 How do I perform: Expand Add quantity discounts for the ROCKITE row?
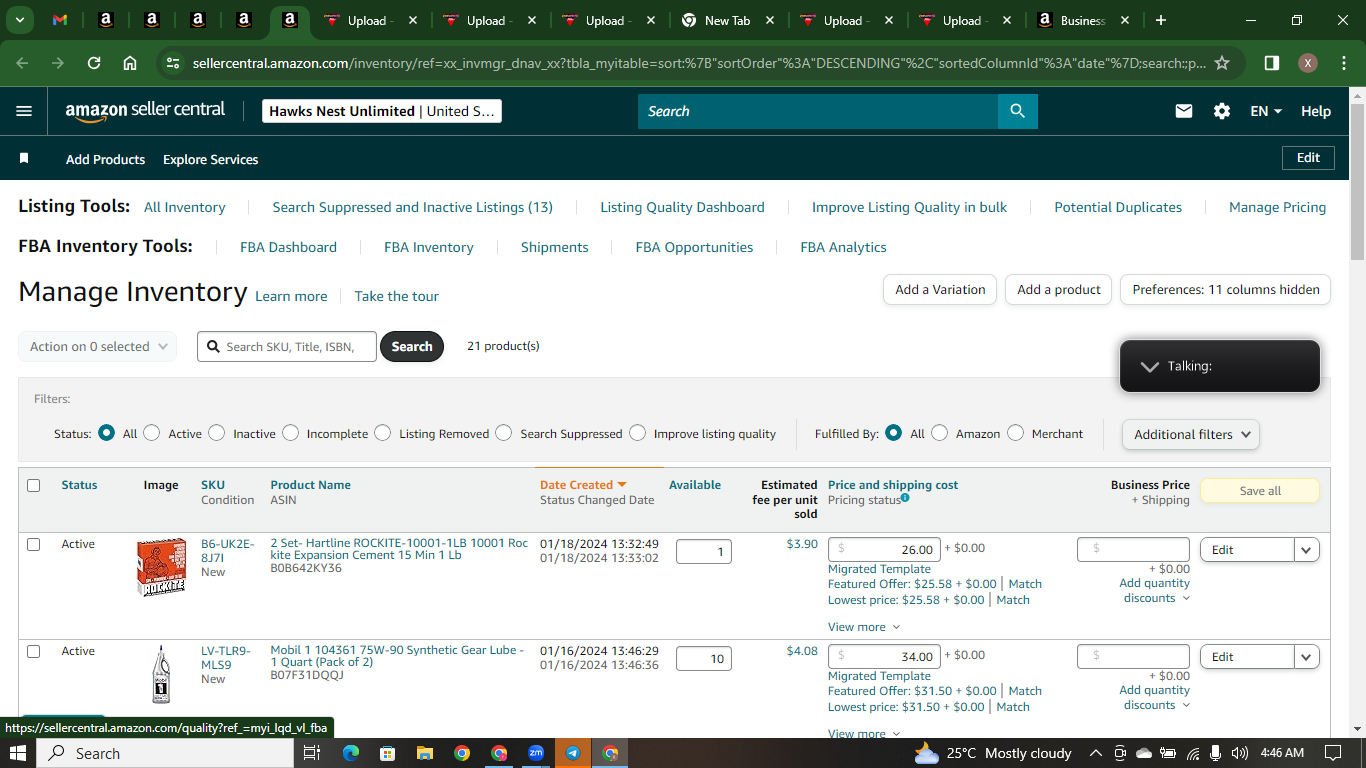coord(1155,590)
